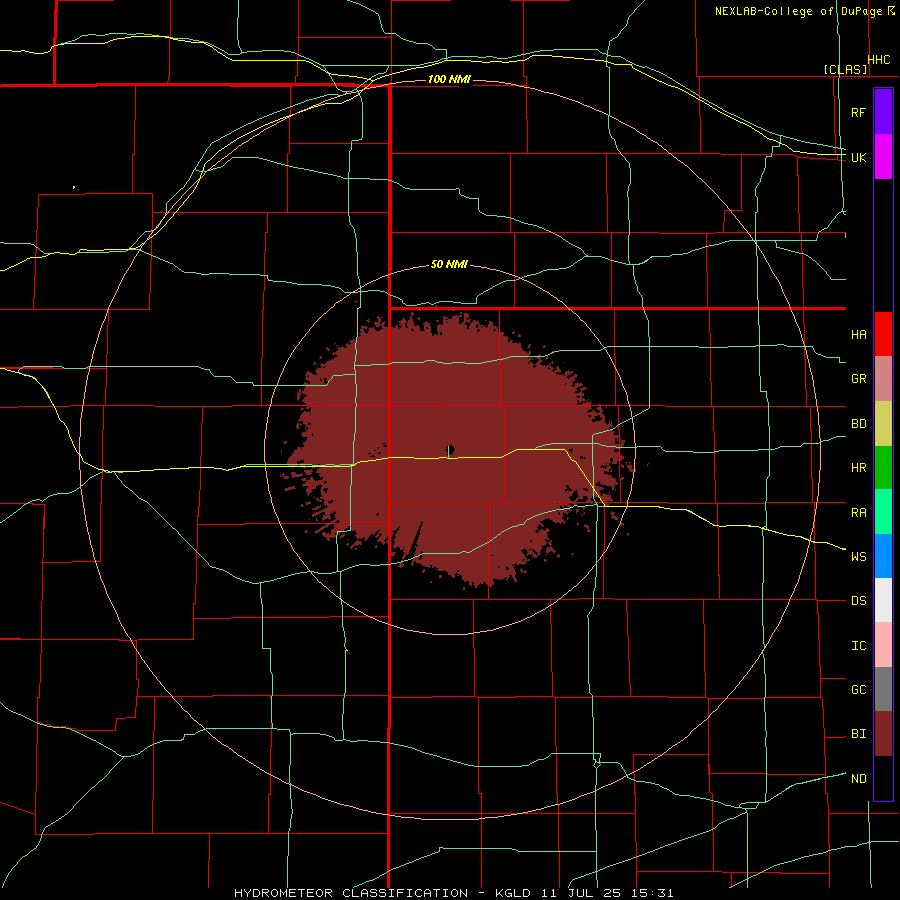Click the "NEXLAB-College of DuPage" text

click(x=799, y=11)
